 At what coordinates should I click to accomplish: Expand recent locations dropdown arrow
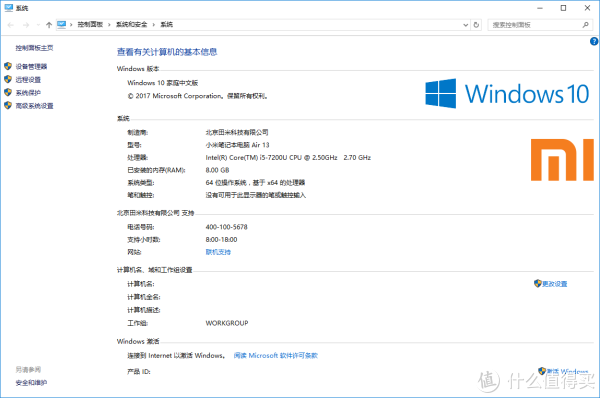pos(38,25)
